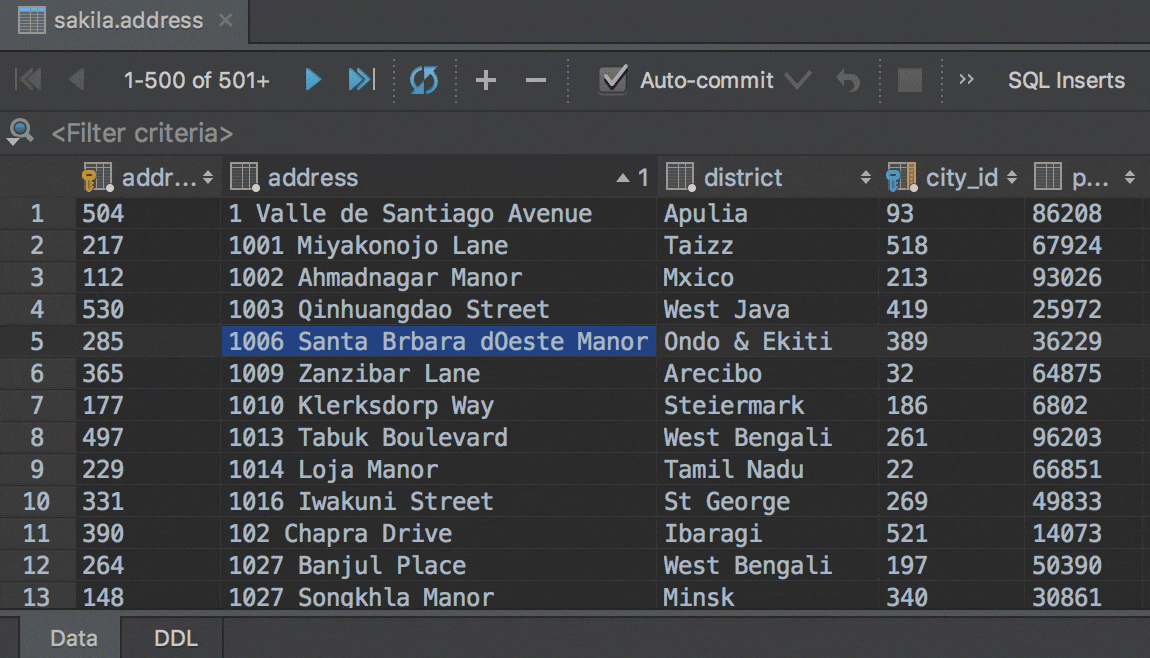Select the cell '1003 Qinhuangdao Street'
Screen dimensions: 1150x658
pos(439,310)
